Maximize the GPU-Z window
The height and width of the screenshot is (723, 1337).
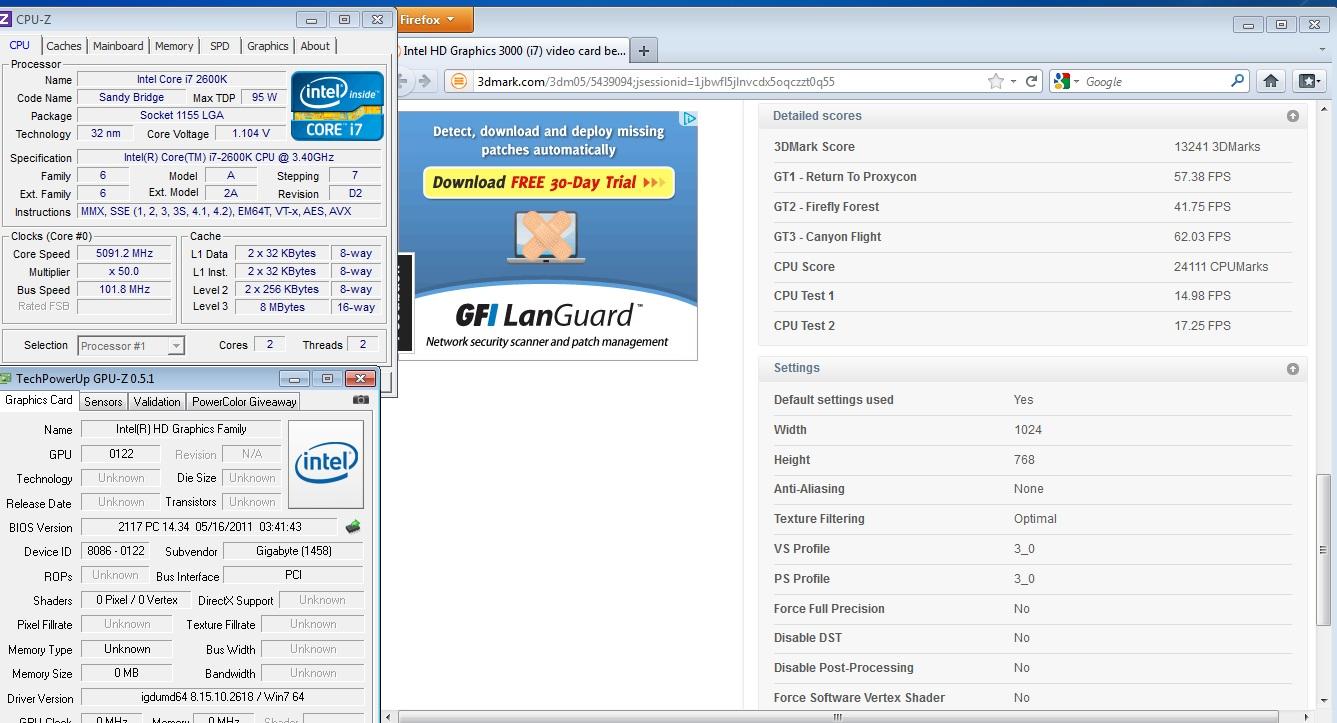pyautogui.click(x=327, y=379)
